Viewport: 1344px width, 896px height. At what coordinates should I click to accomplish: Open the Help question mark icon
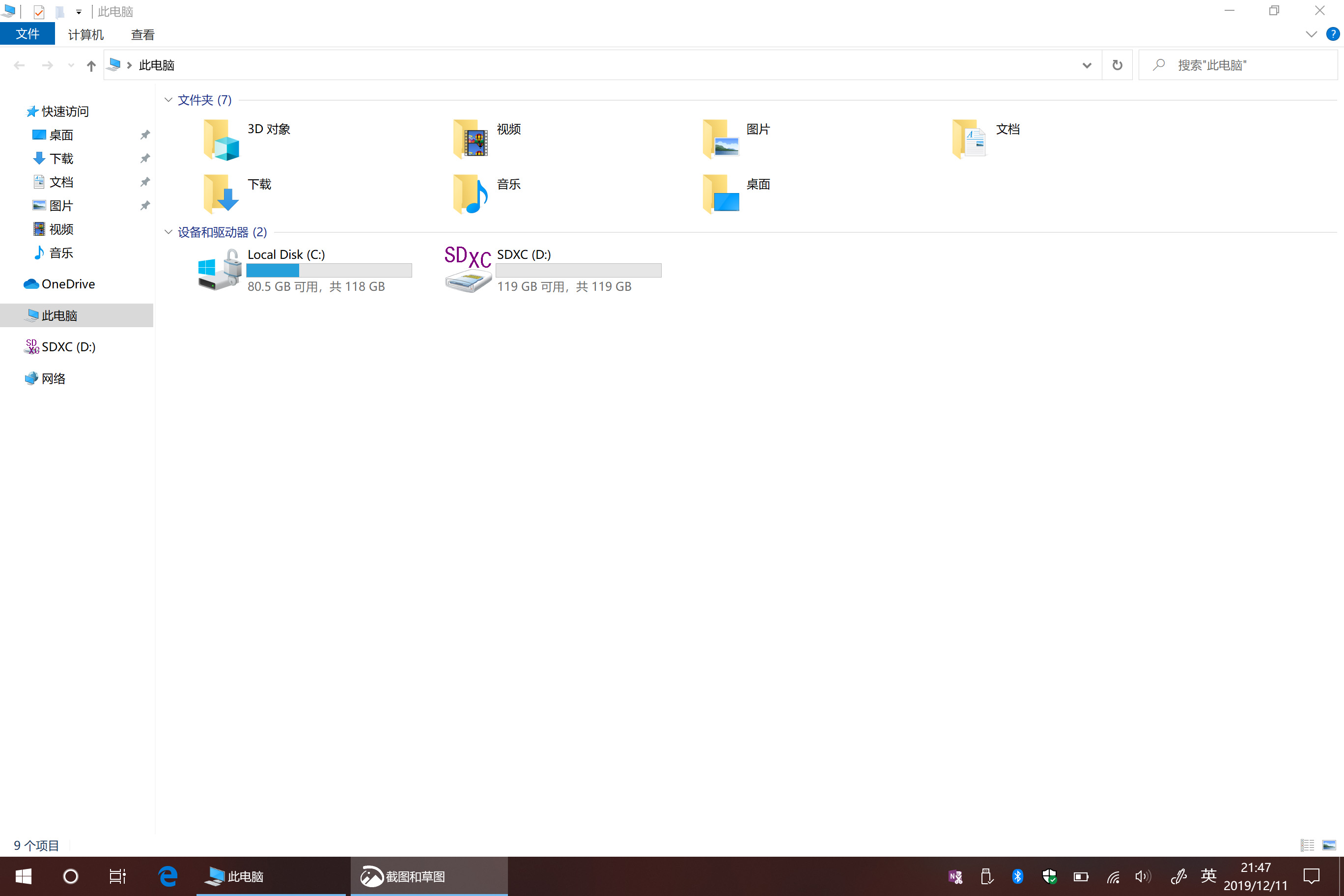click(1333, 34)
